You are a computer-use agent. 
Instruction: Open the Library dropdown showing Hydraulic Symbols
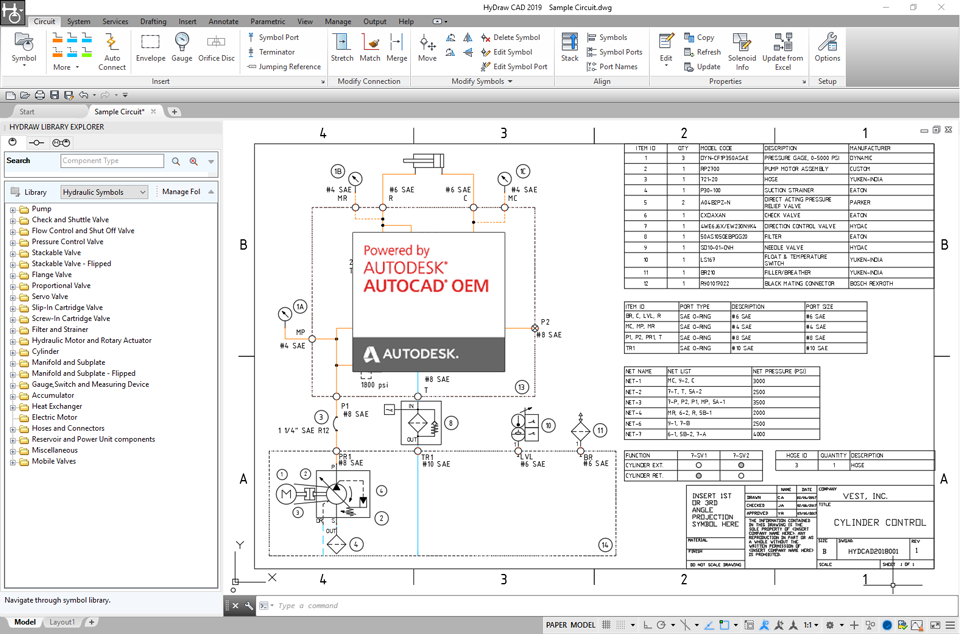[104, 192]
